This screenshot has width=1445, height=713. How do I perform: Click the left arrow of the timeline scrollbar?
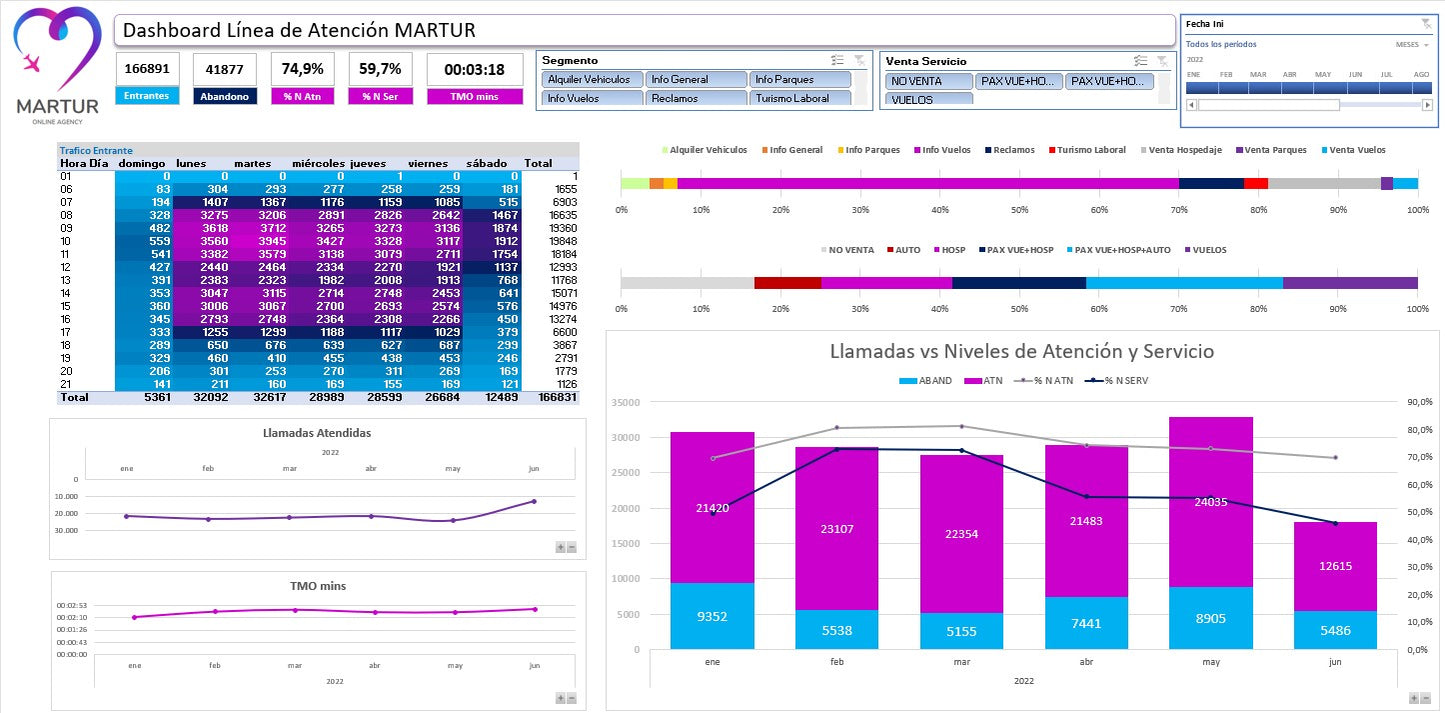click(1190, 104)
